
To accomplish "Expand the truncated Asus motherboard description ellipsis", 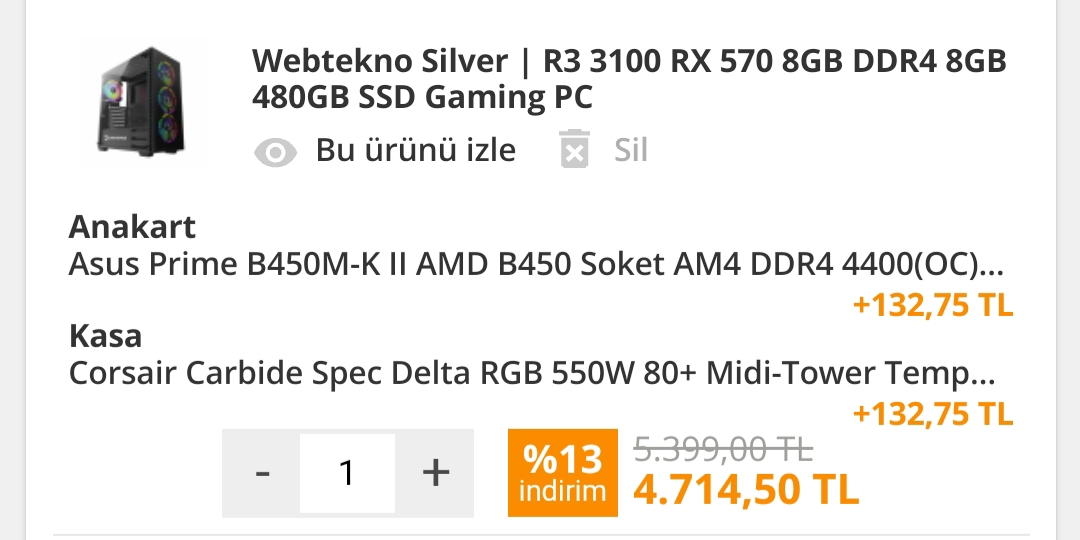I will pyautogui.click(x=992, y=268).
